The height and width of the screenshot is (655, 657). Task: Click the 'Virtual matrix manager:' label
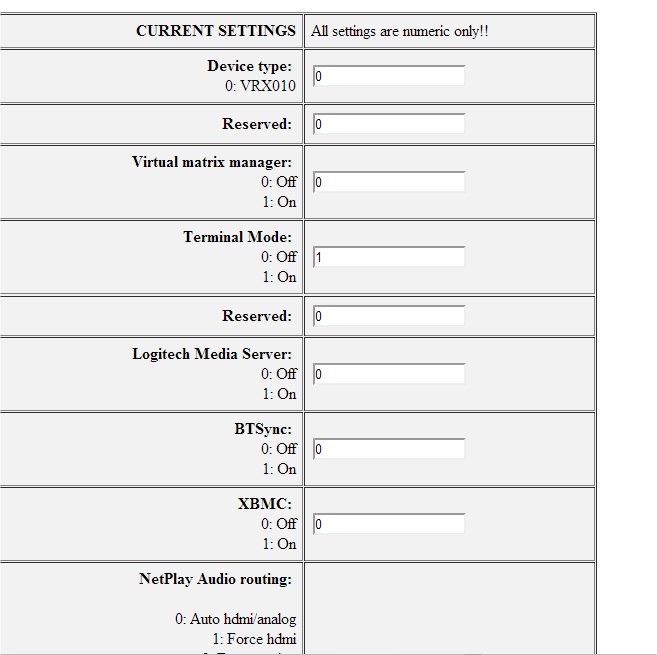(x=212, y=162)
